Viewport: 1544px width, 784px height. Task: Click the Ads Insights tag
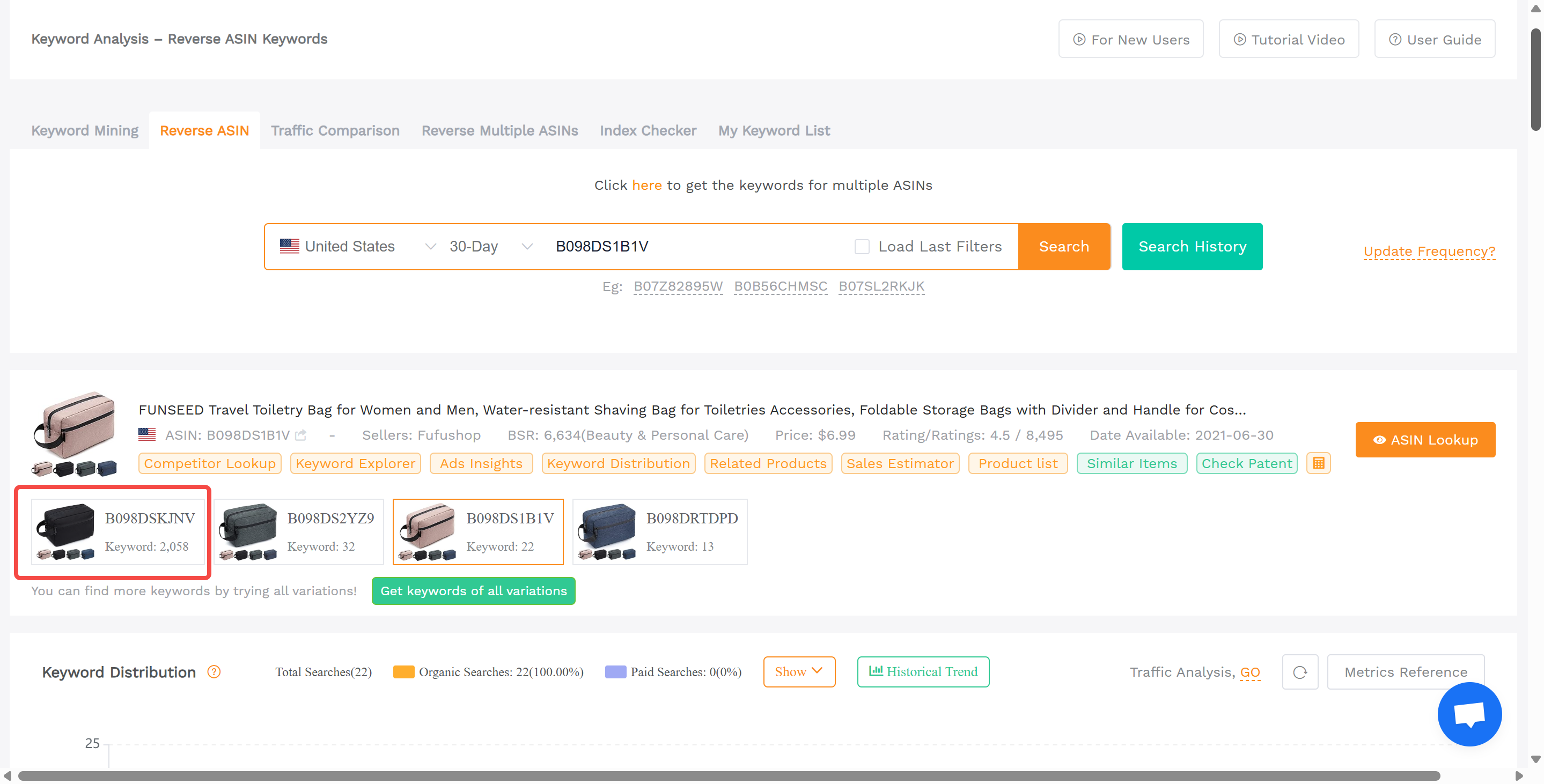pyautogui.click(x=481, y=463)
